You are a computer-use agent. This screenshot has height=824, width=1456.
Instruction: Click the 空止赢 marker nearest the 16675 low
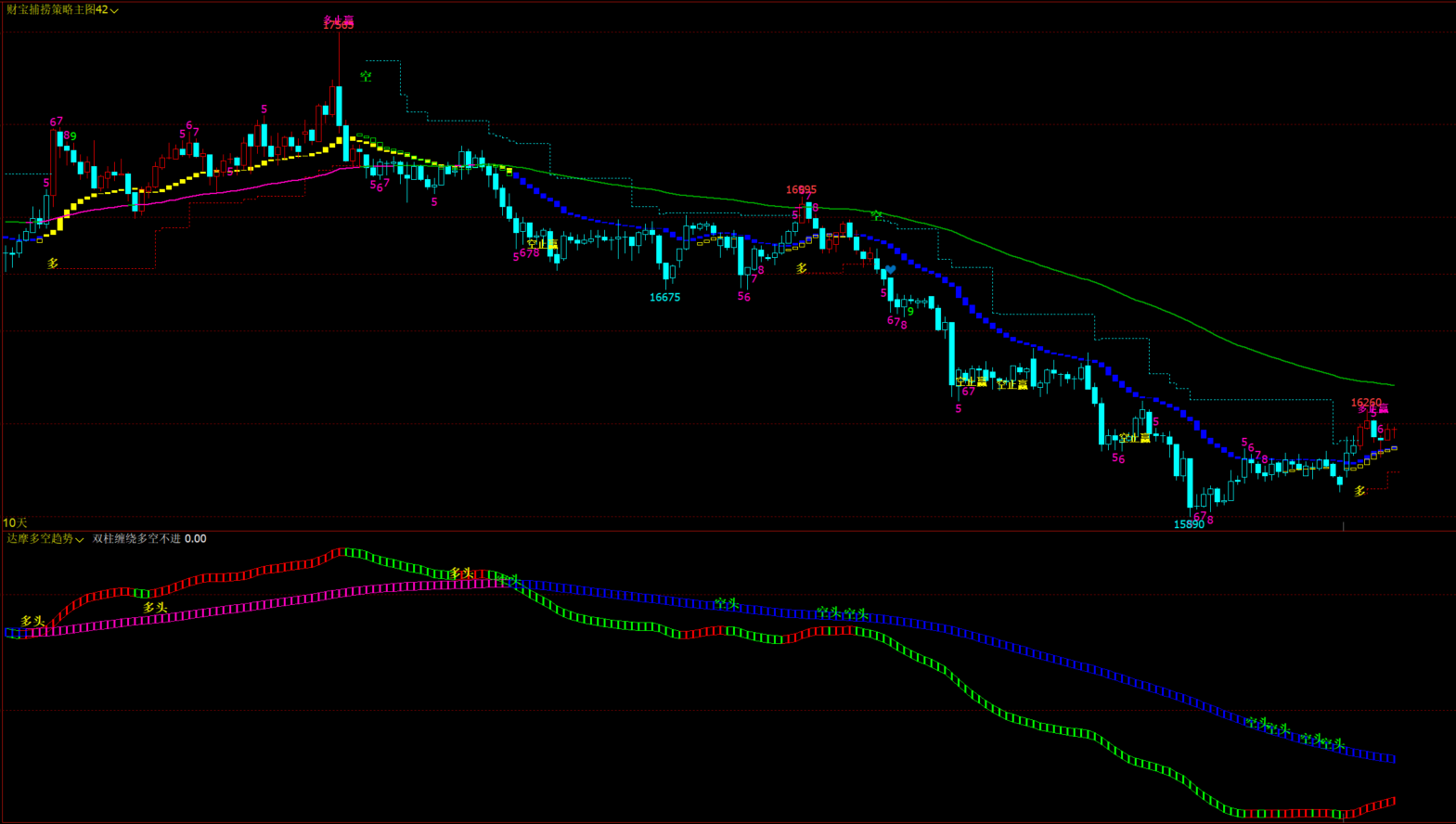(542, 245)
